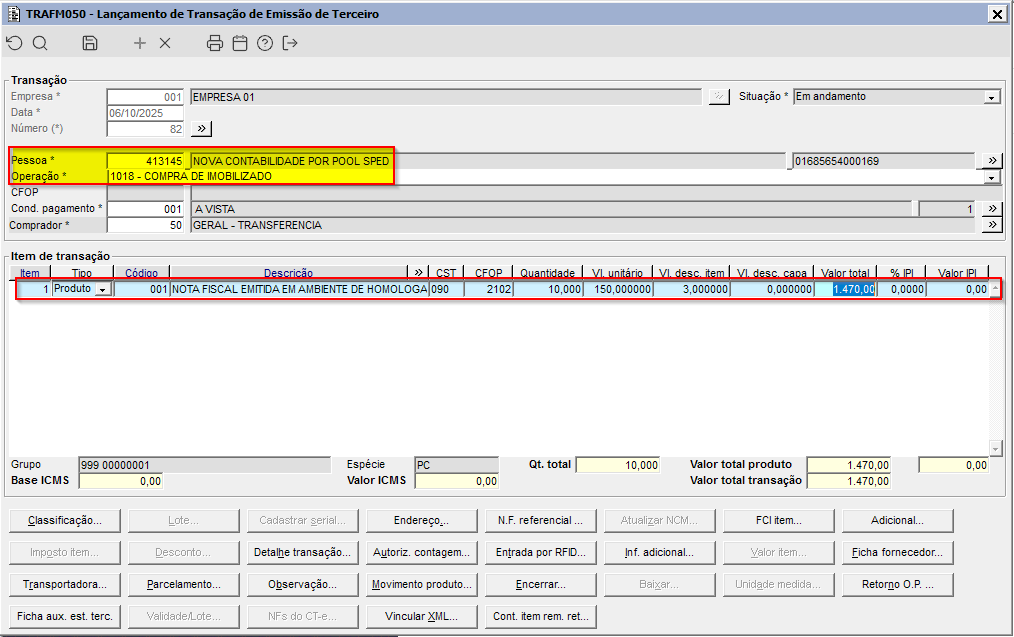Click the CST cell 090

(447, 290)
